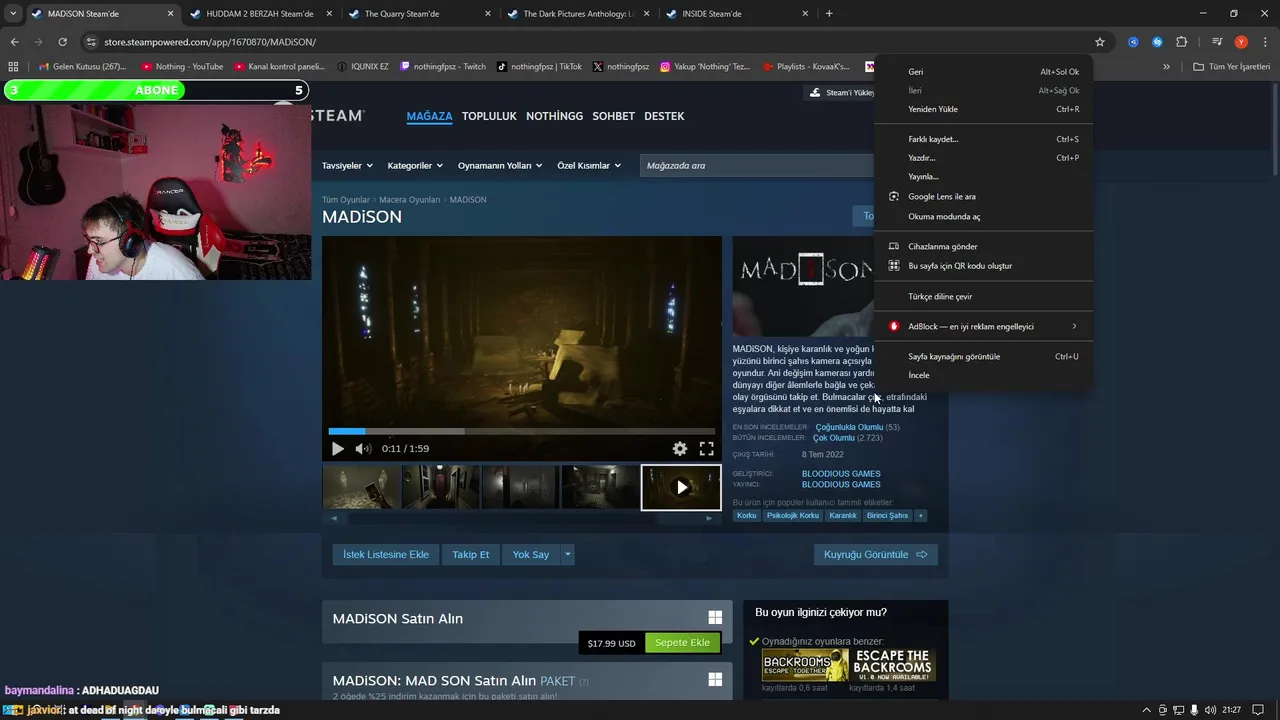Screen dimensions: 1280x720
Task: Click the Takip Et button
Action: pos(471,554)
